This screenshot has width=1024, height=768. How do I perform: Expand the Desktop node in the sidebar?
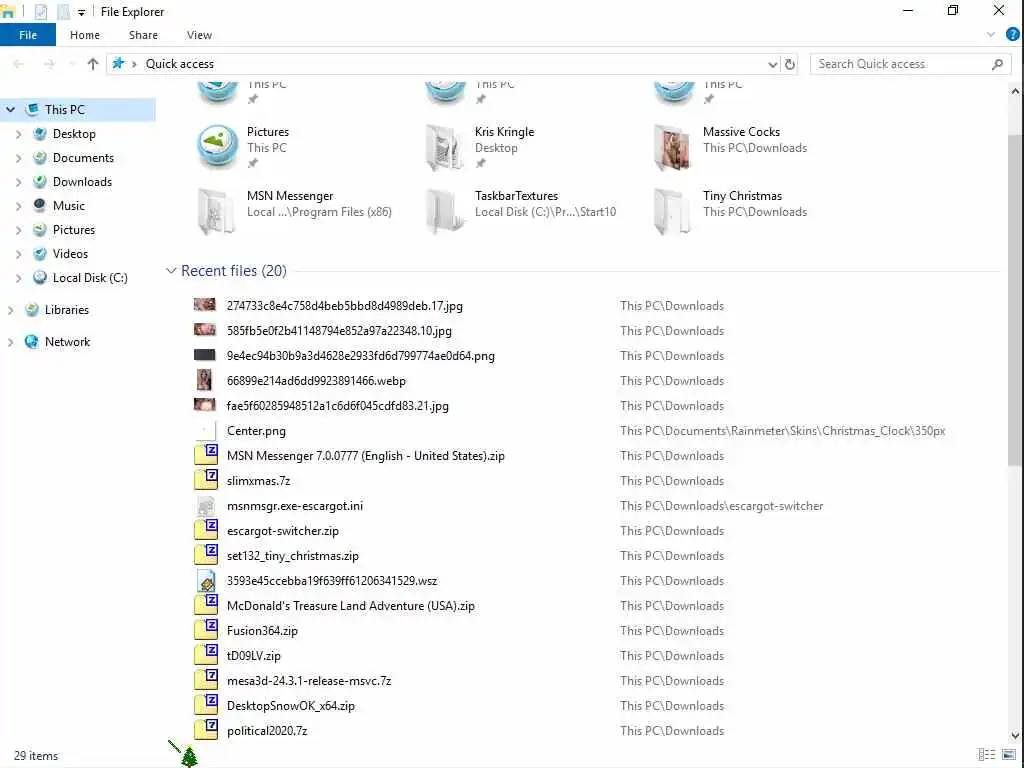point(18,134)
